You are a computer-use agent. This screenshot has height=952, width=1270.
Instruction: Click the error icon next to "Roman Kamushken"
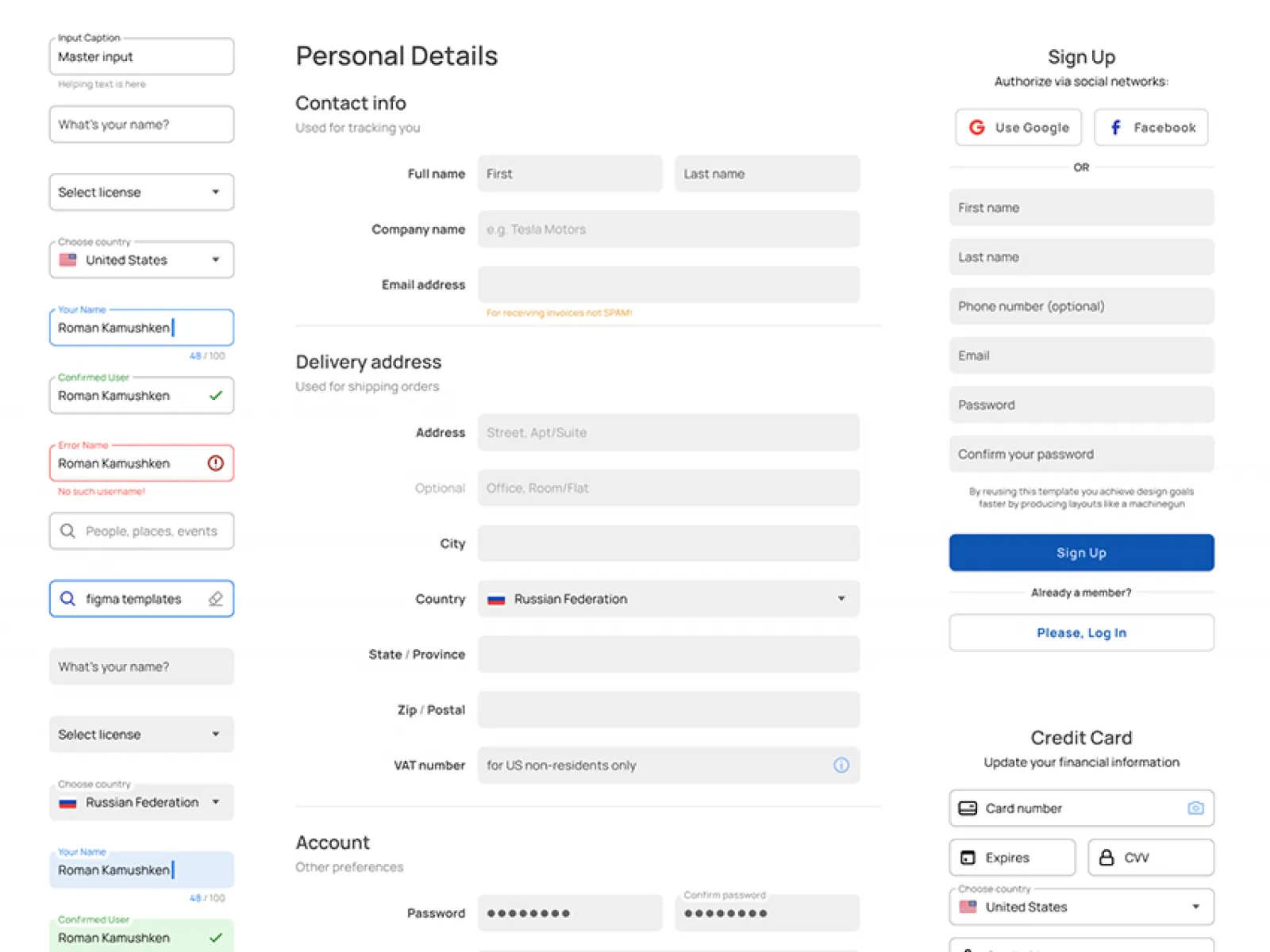[215, 463]
